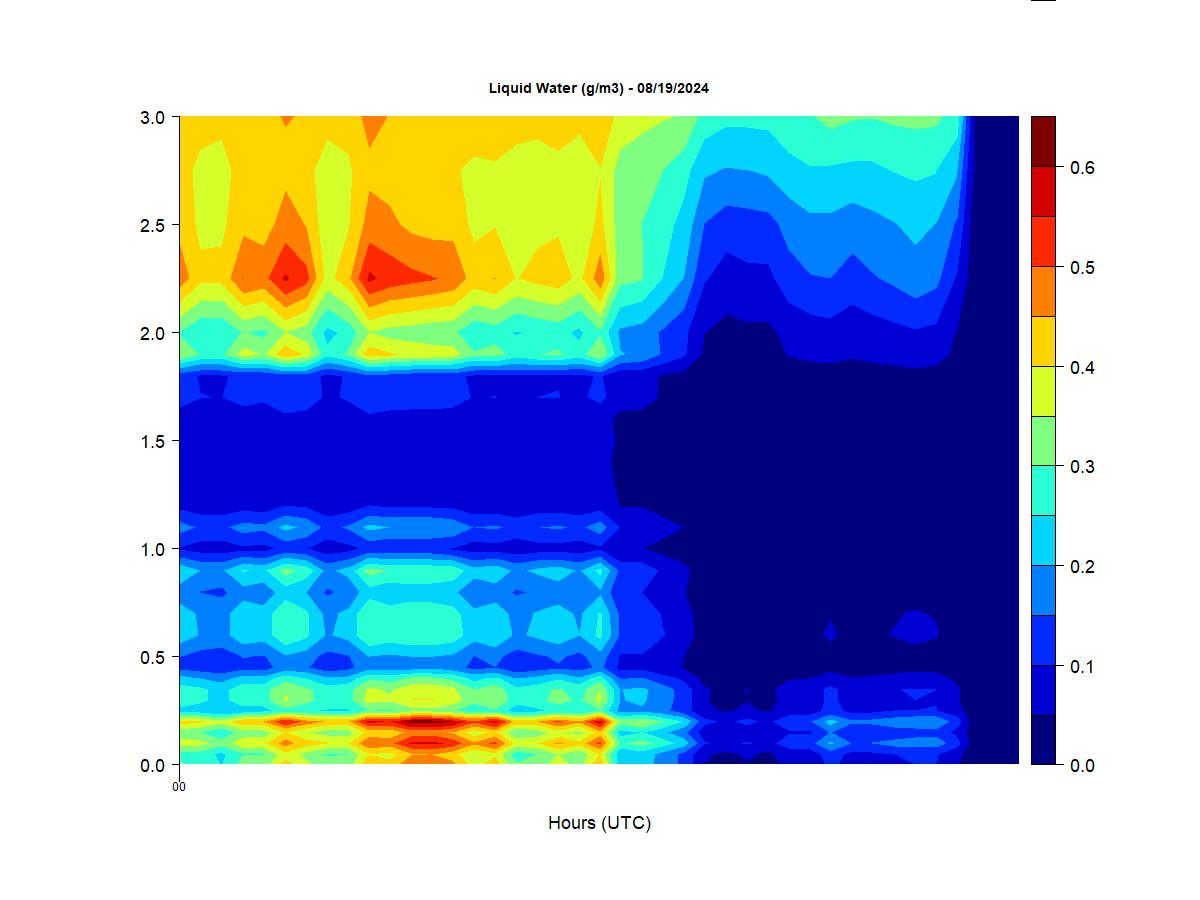This screenshot has height=900, width=1200.
Task: Pick the dark maroon top colorbar swatch
Action: tap(1043, 141)
